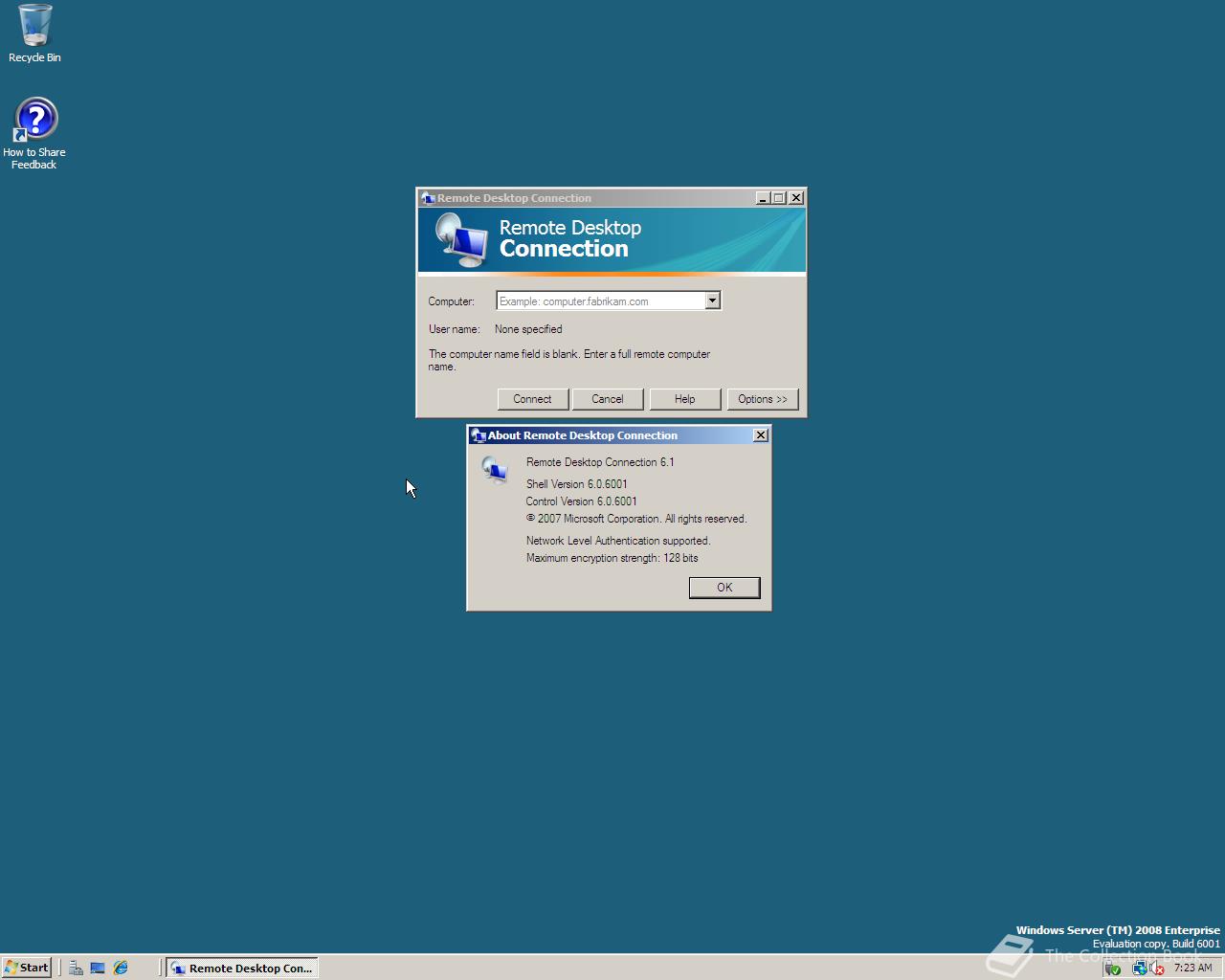Close the About Remote Desktop Connection dialog
Screen dimensions: 1225x980
(x=761, y=435)
